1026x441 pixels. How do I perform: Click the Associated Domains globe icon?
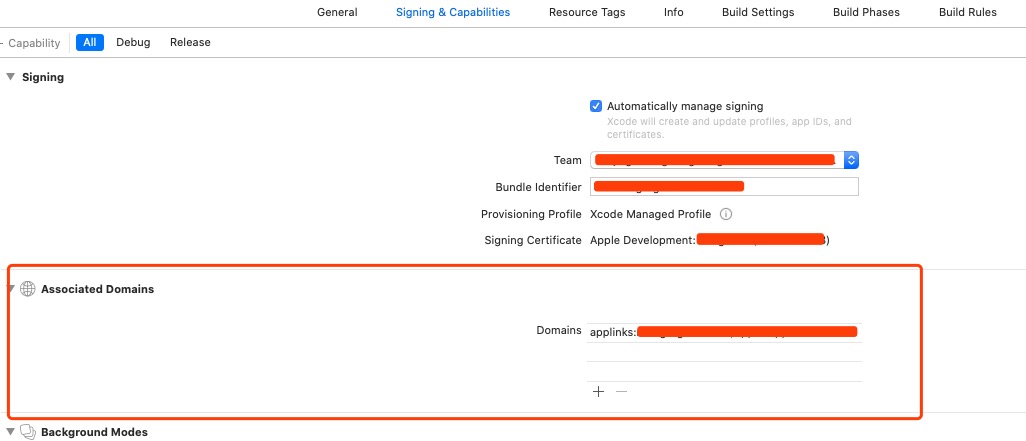point(27,289)
